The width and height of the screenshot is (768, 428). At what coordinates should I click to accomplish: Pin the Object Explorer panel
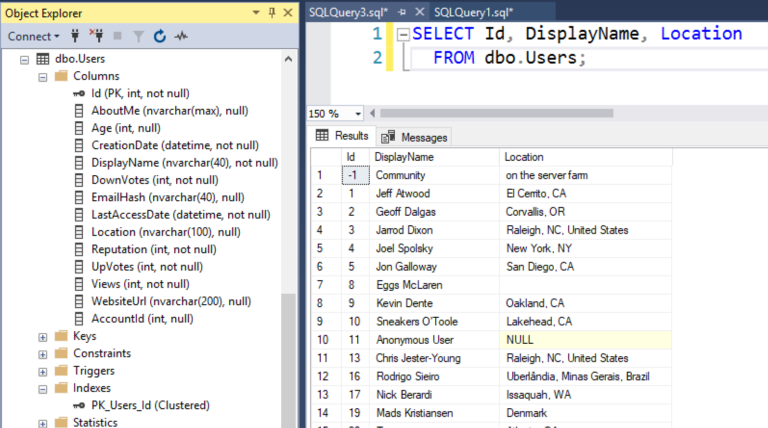pos(272,12)
